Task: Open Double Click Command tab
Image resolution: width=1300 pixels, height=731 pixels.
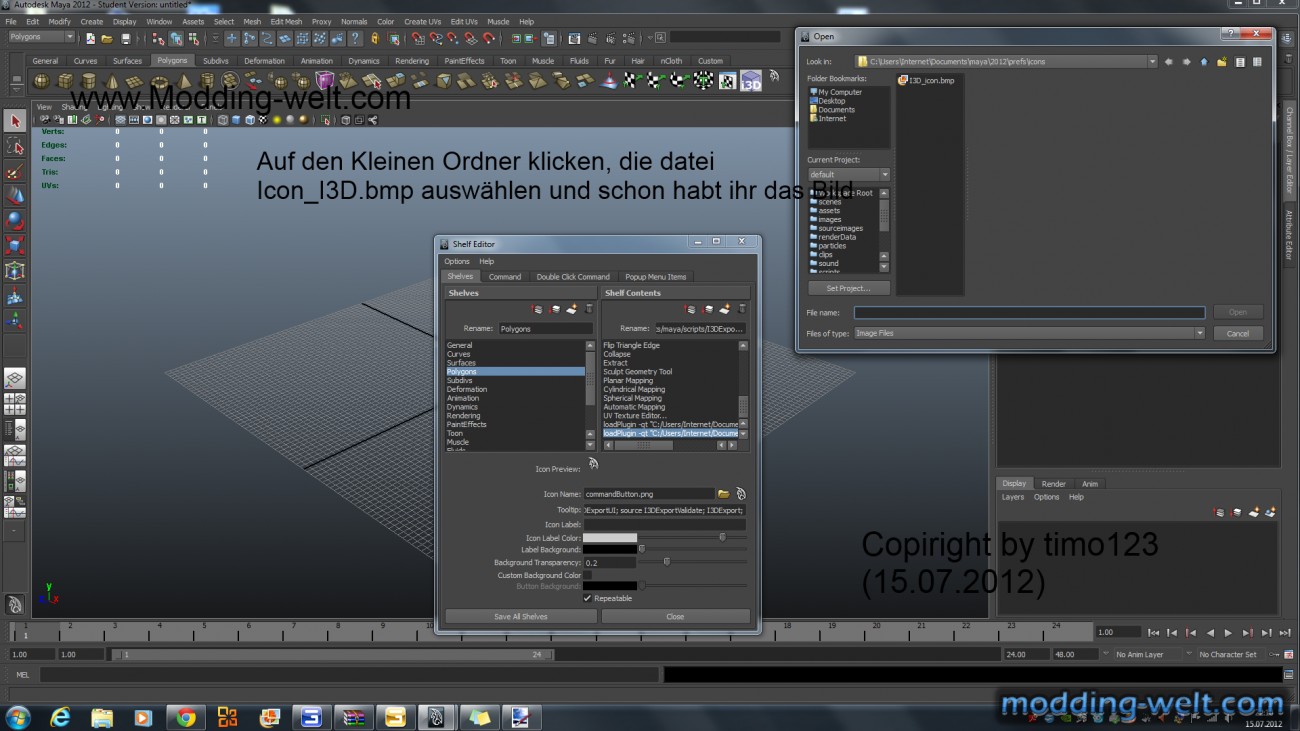Action: [x=573, y=277]
